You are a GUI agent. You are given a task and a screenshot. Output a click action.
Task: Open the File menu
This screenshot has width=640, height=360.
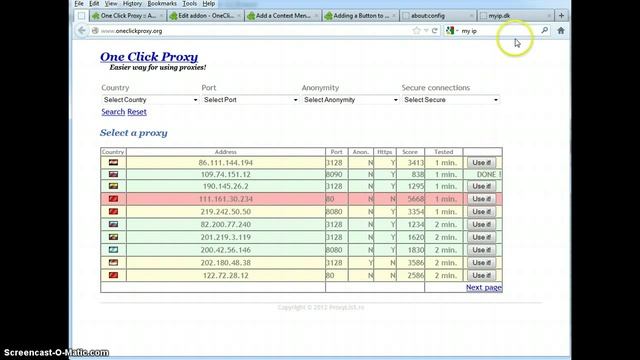(79, 4)
